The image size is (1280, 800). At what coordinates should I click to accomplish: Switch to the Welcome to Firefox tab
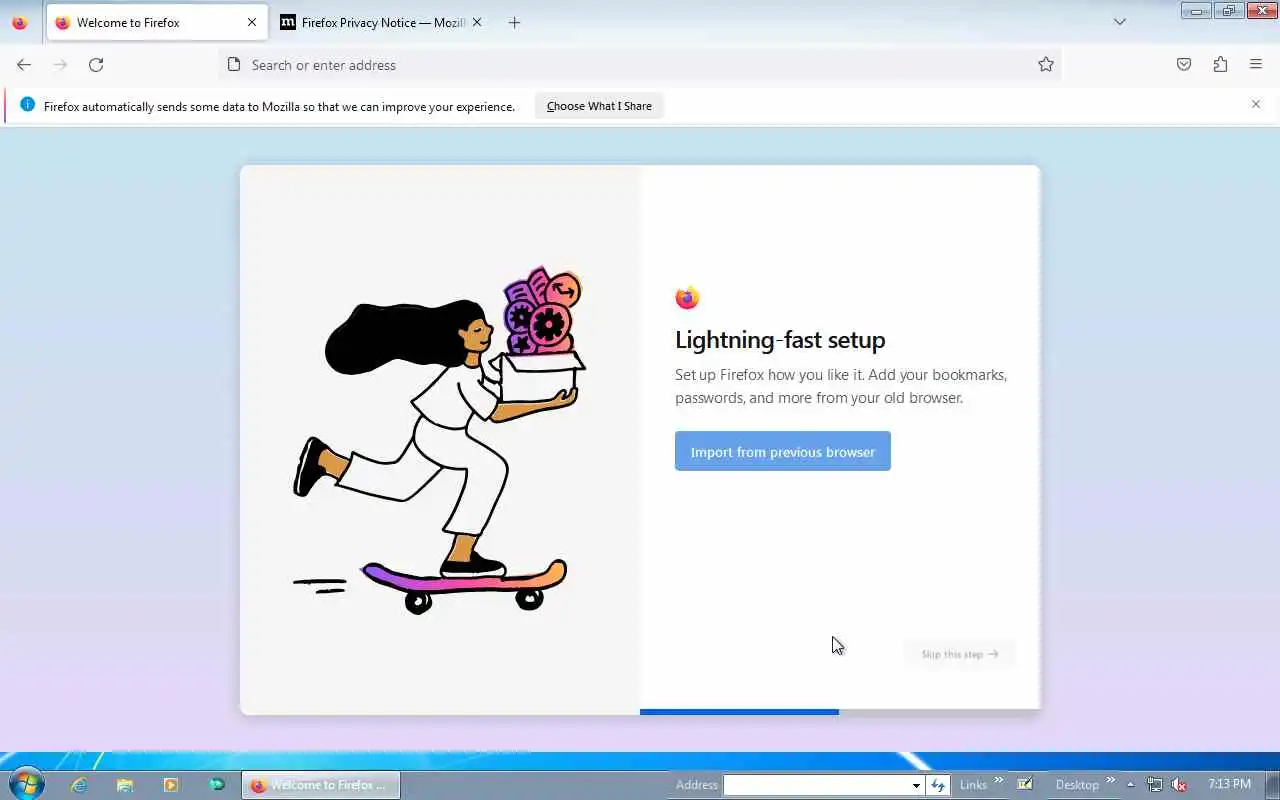point(157,22)
